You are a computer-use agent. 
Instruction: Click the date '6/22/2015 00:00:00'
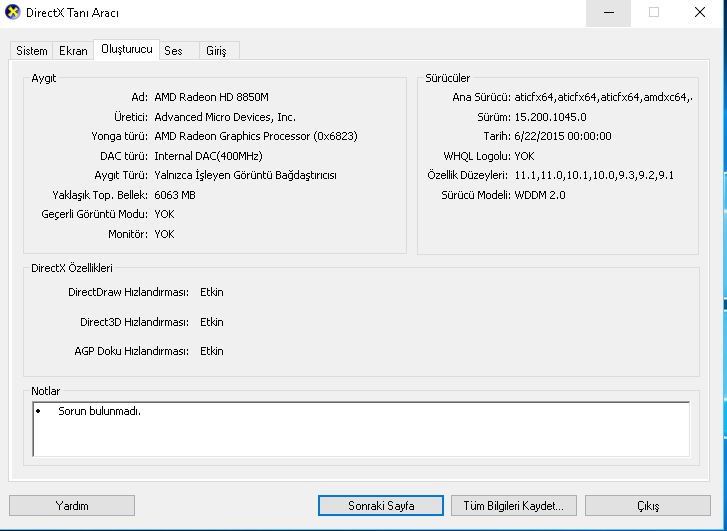(x=563, y=136)
